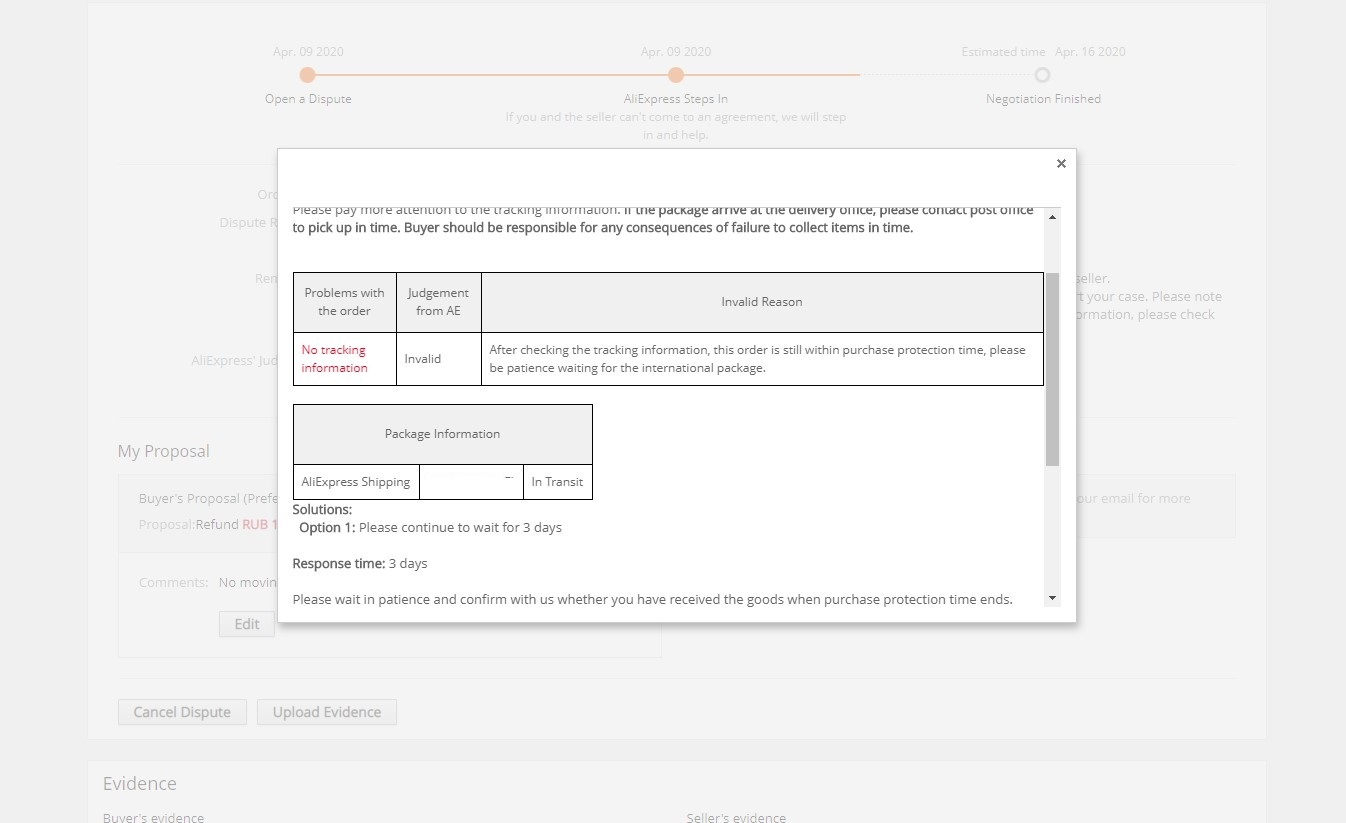Screen dimensions: 1346x823
Task: Click the Cancel Dispute button
Action: [x=182, y=712]
